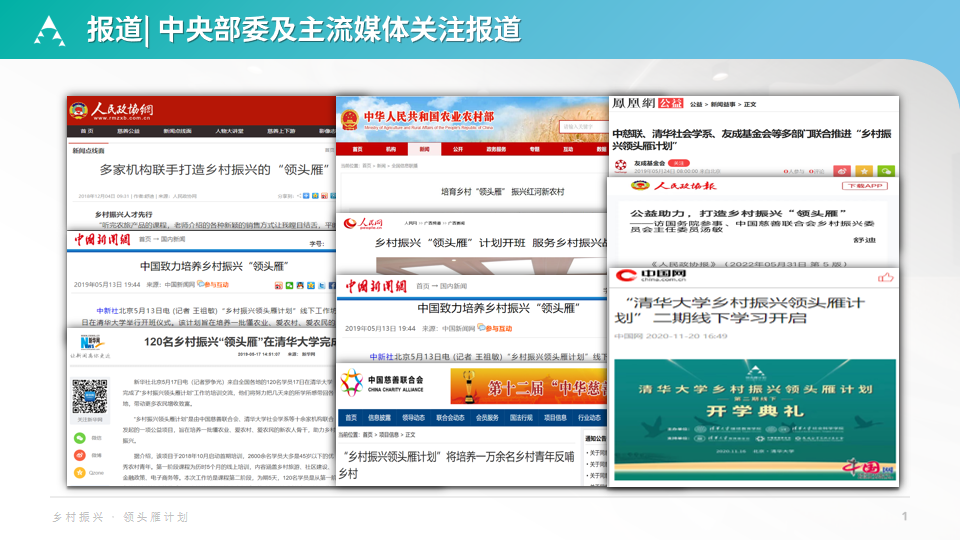The image size is (960, 540).
Task: Click 新闻故事 in the 凤凰网 breadcrumb
Action: (723, 105)
